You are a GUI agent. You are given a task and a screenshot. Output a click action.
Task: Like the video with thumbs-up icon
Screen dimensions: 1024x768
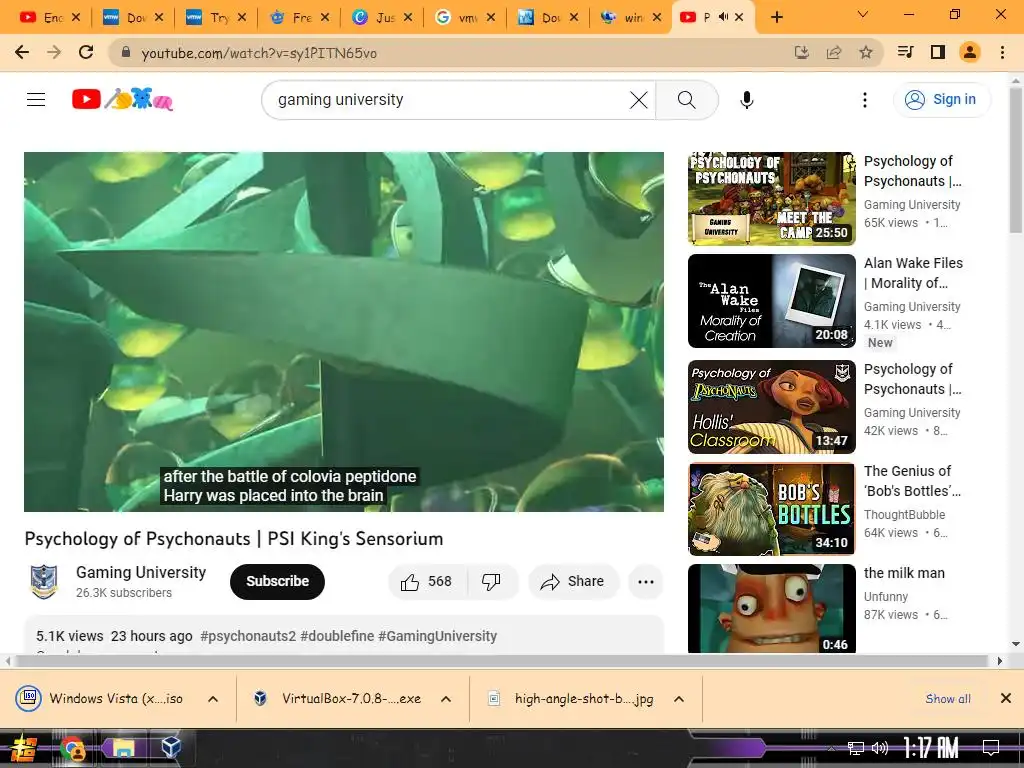(427, 581)
